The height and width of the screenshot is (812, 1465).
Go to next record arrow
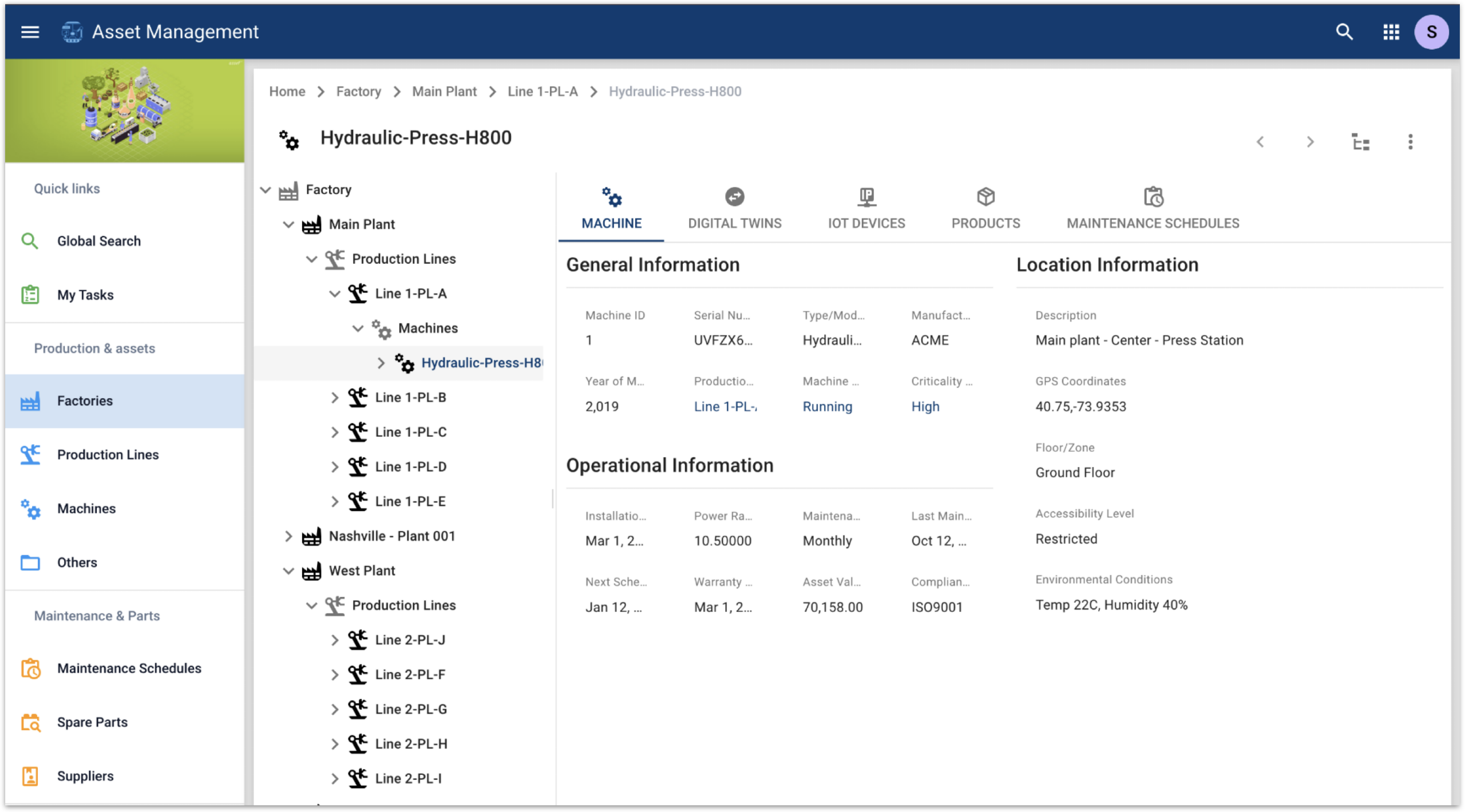pos(1310,142)
